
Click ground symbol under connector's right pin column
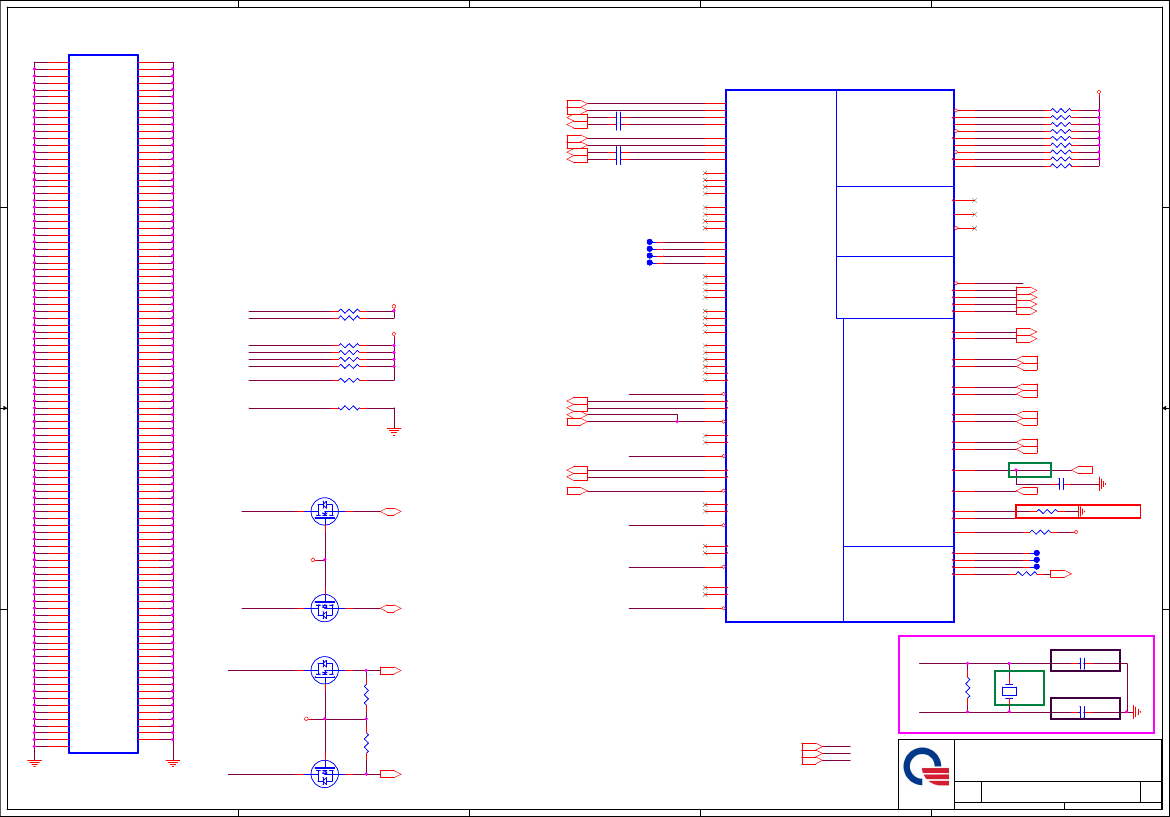point(173,763)
